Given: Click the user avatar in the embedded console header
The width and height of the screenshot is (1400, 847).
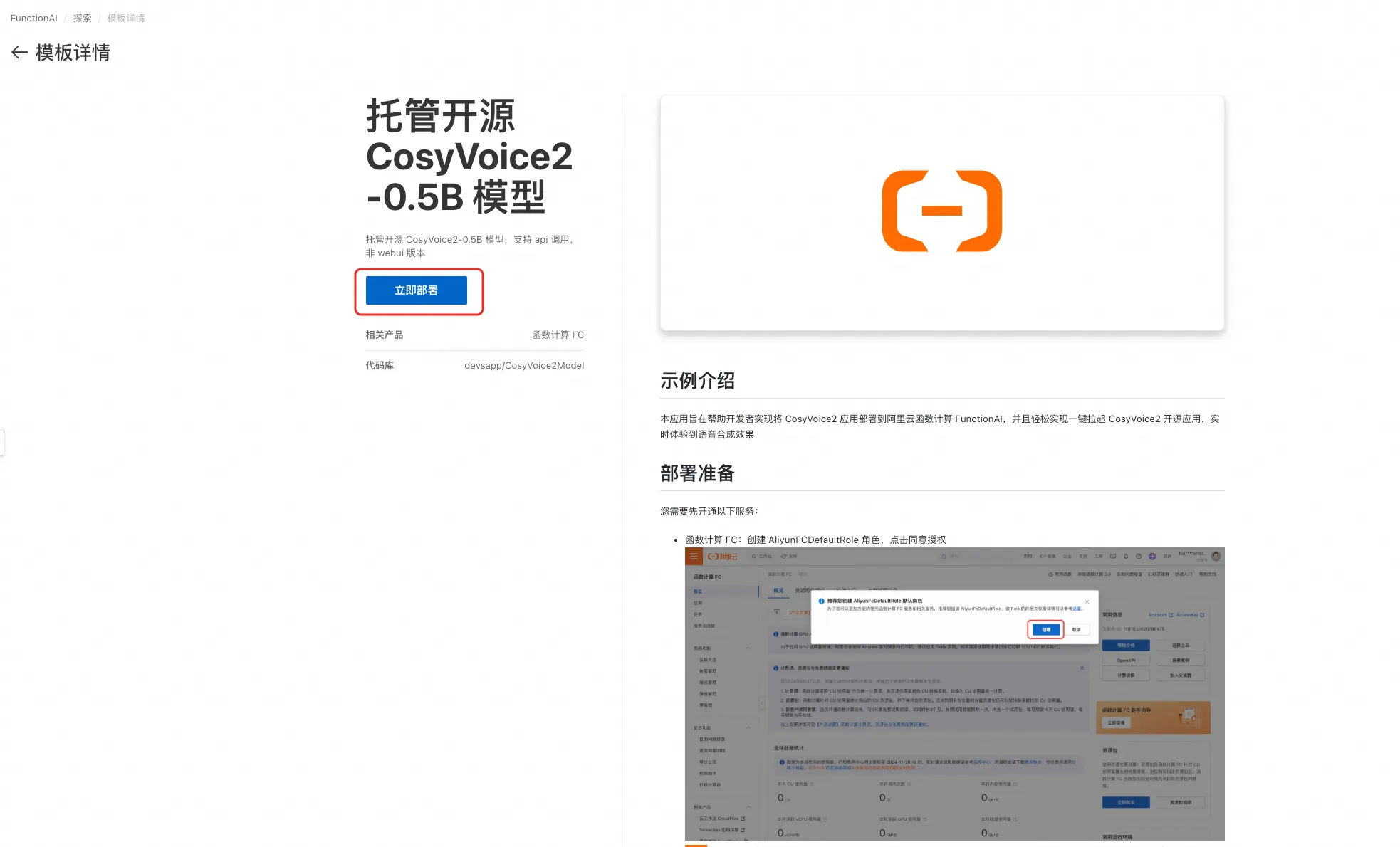Looking at the screenshot, I should 1216,555.
